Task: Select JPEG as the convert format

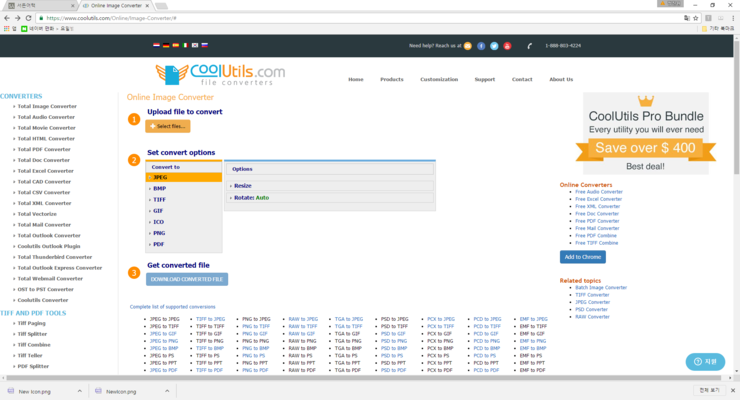Action: point(184,177)
